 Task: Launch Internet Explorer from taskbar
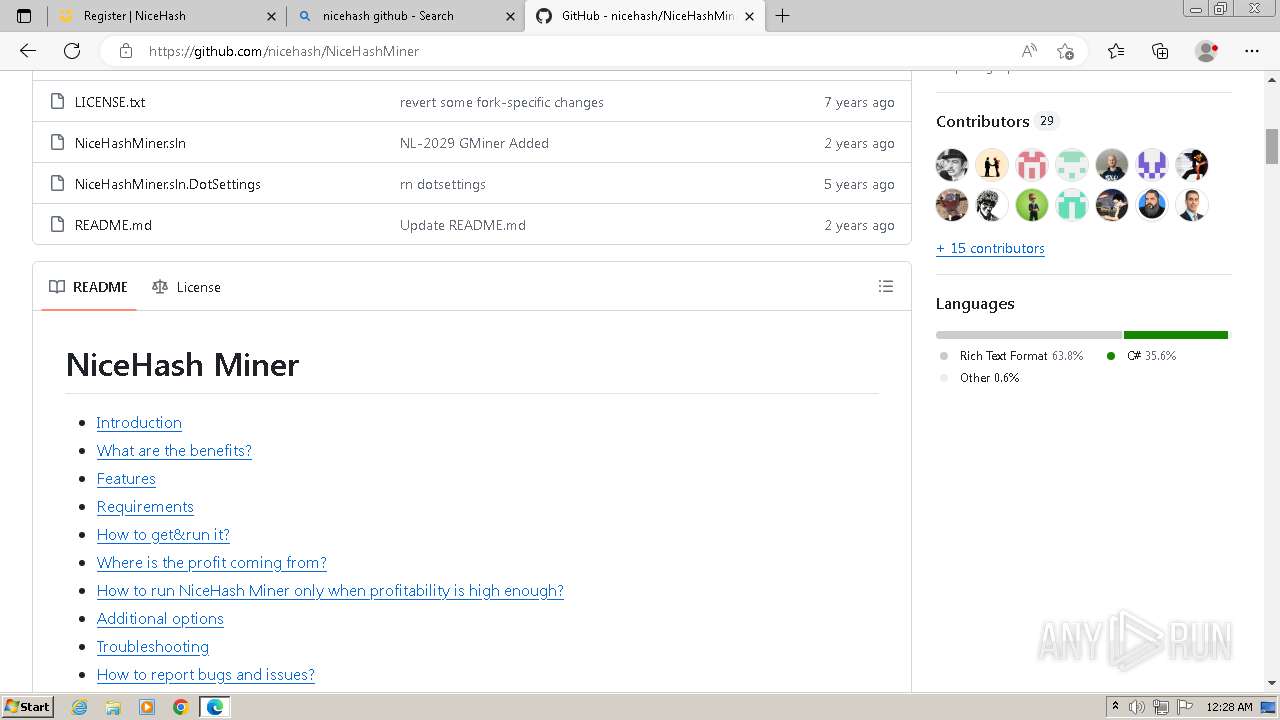click(x=79, y=707)
